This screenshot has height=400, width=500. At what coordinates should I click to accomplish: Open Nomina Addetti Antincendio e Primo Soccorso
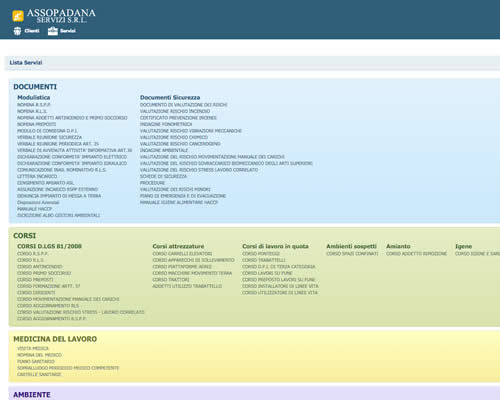click(72, 118)
